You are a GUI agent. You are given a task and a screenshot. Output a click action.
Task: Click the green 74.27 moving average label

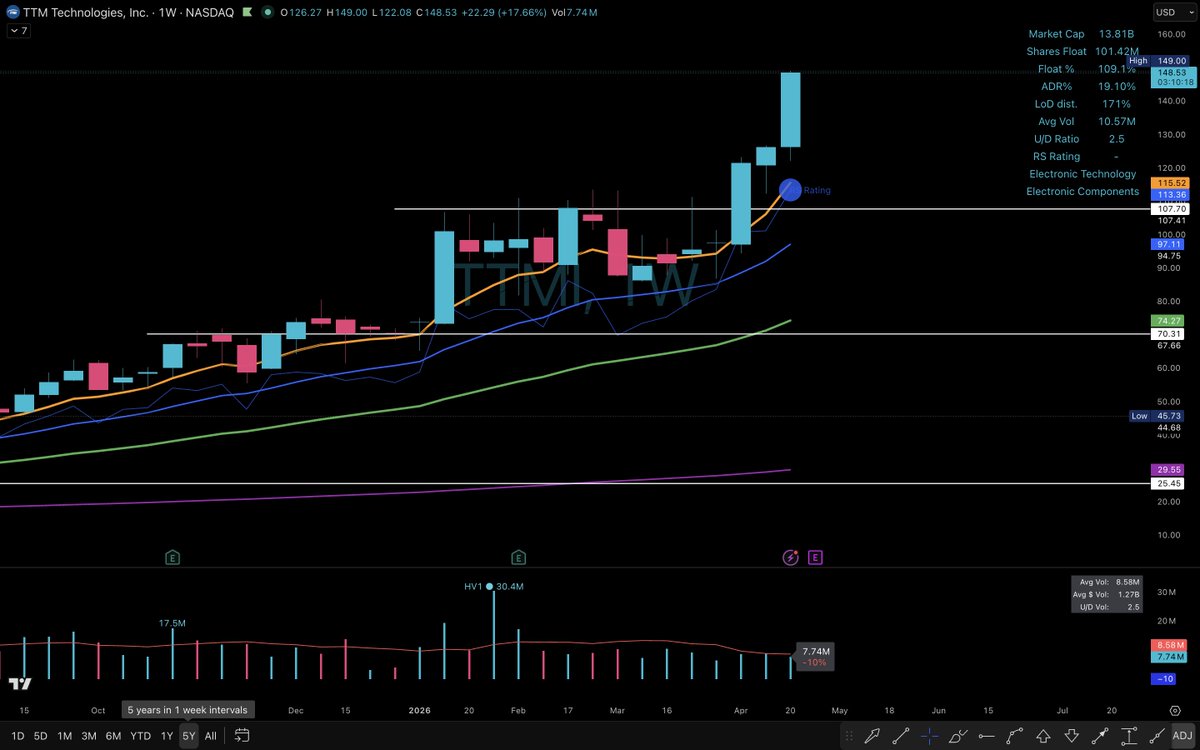pos(1168,320)
